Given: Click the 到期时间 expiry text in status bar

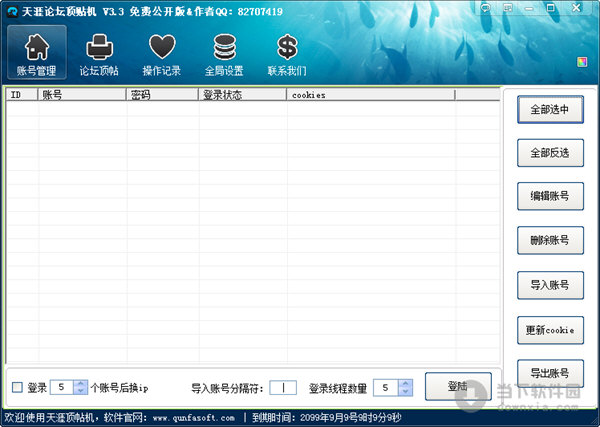Looking at the screenshot, I should coord(326,418).
